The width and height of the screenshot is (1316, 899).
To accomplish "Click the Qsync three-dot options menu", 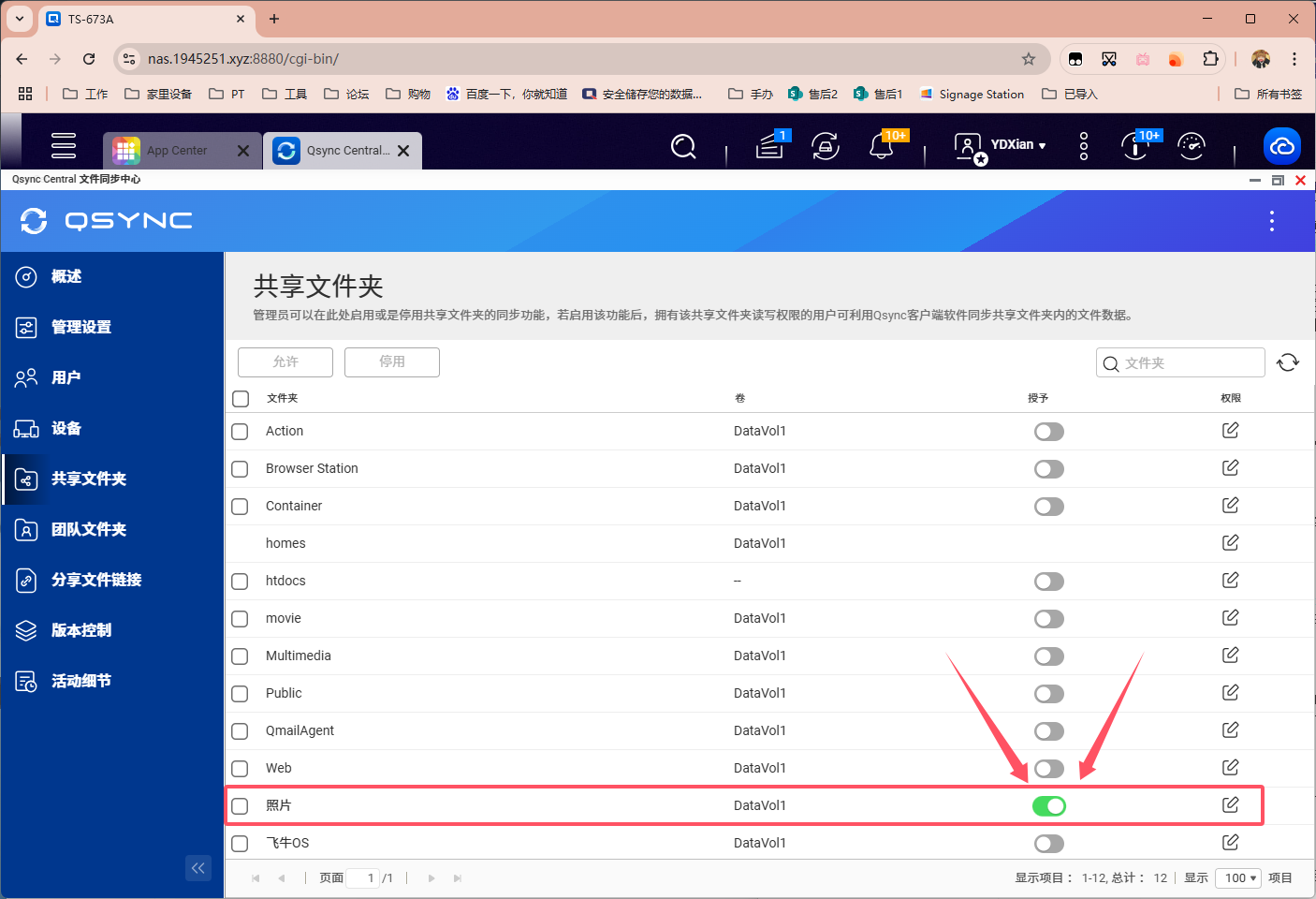I will [1271, 221].
